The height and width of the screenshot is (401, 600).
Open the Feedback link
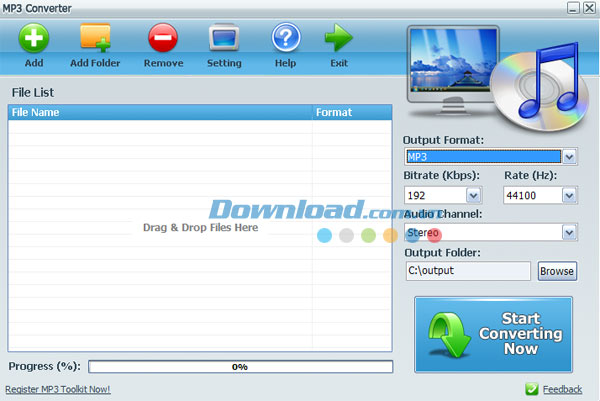tap(562, 390)
